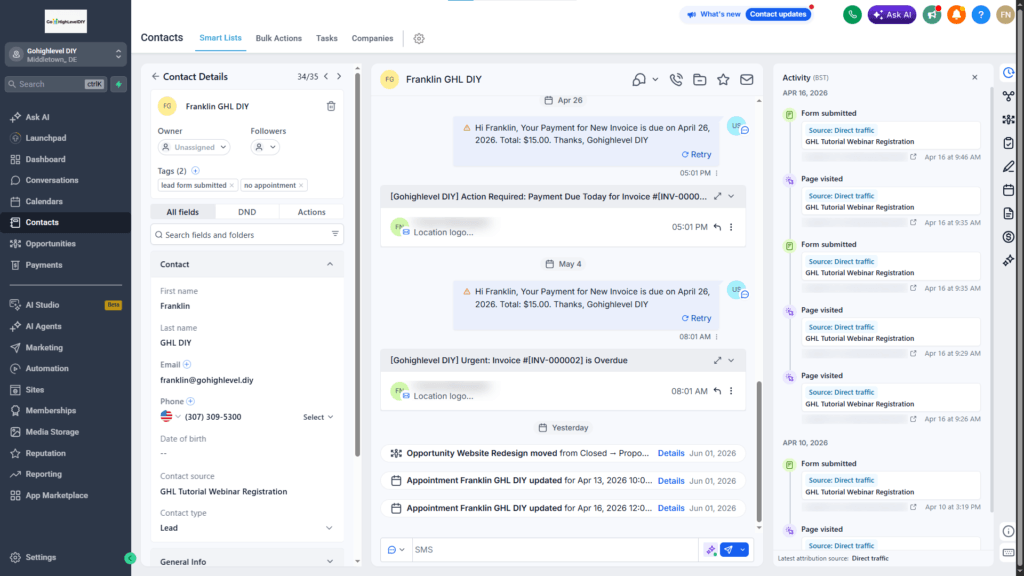1024x576 pixels.
Task: Add another phone with plus icon
Action: coord(190,401)
